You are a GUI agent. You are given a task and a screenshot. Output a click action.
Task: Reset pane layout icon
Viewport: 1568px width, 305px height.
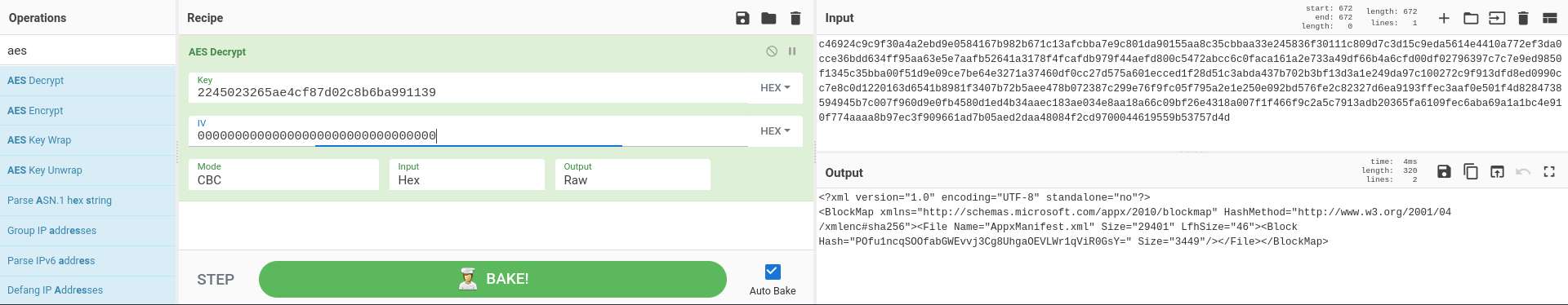coord(1549,18)
